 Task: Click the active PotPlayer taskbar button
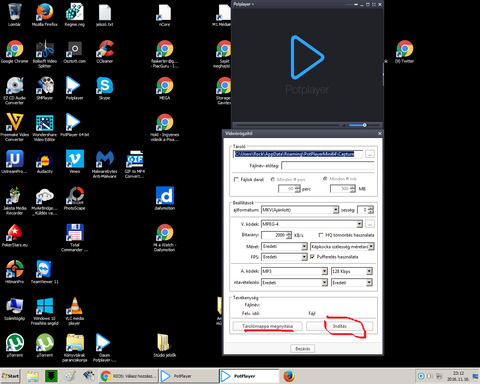coord(249,376)
